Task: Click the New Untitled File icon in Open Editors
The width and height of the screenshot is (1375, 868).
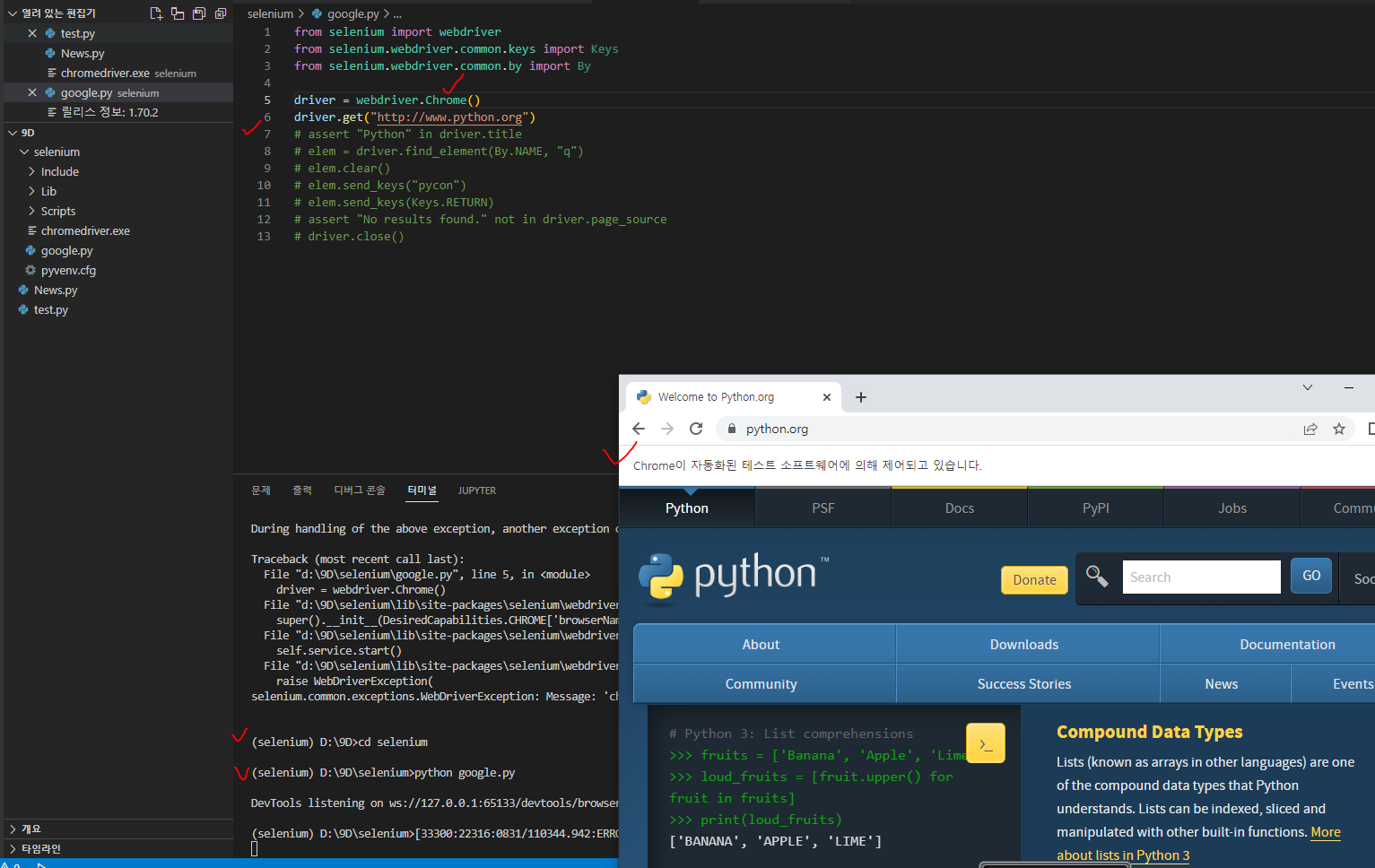Action: coord(156,13)
